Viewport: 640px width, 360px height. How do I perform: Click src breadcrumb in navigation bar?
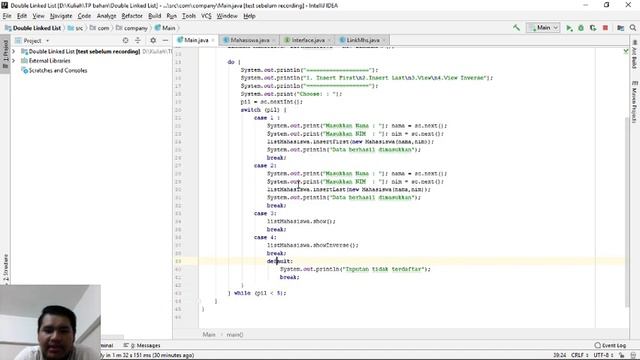76,28
